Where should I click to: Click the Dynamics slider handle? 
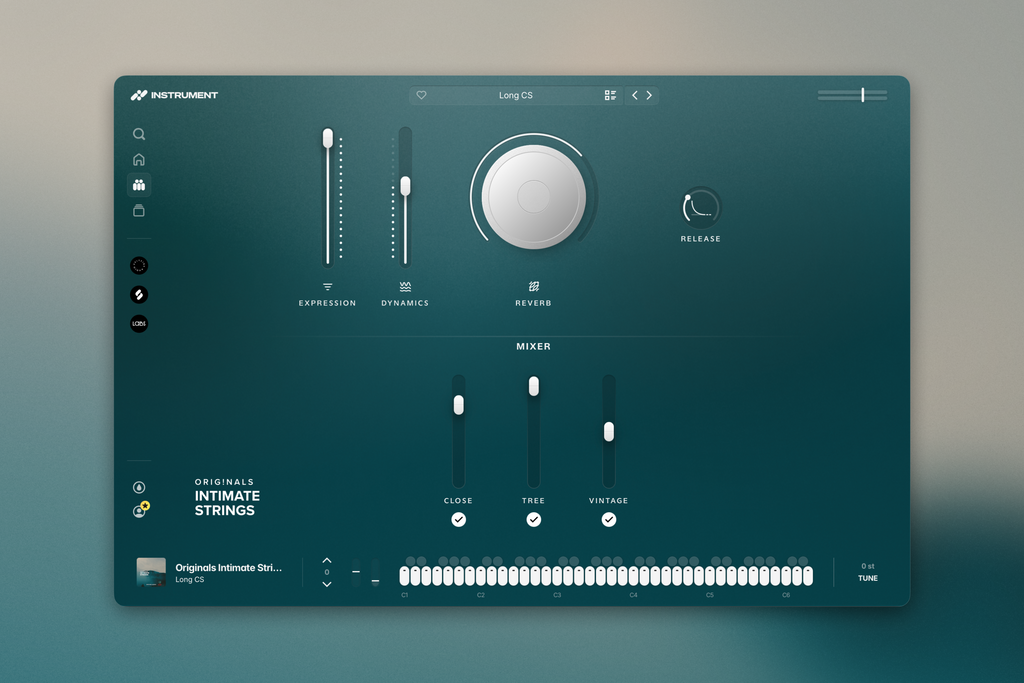tap(406, 186)
